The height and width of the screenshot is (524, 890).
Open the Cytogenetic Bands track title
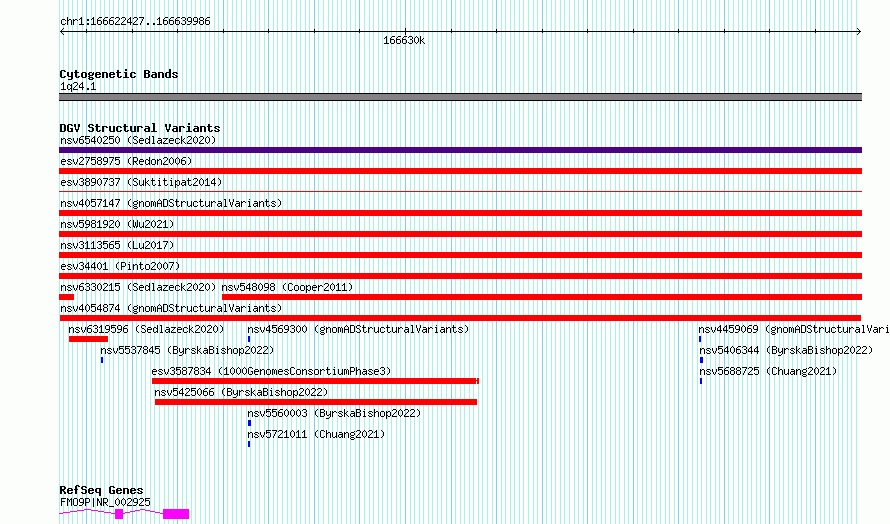pos(119,74)
